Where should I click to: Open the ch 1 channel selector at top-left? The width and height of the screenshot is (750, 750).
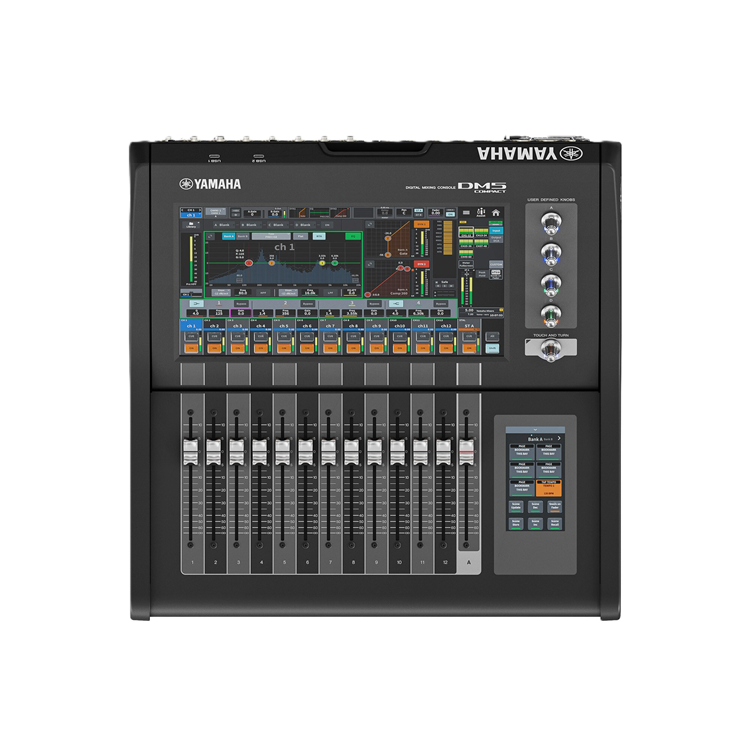[x=191, y=213]
